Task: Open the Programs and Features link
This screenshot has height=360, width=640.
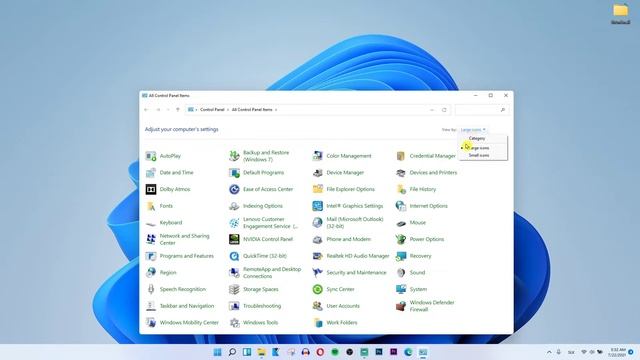Action: click(187, 256)
